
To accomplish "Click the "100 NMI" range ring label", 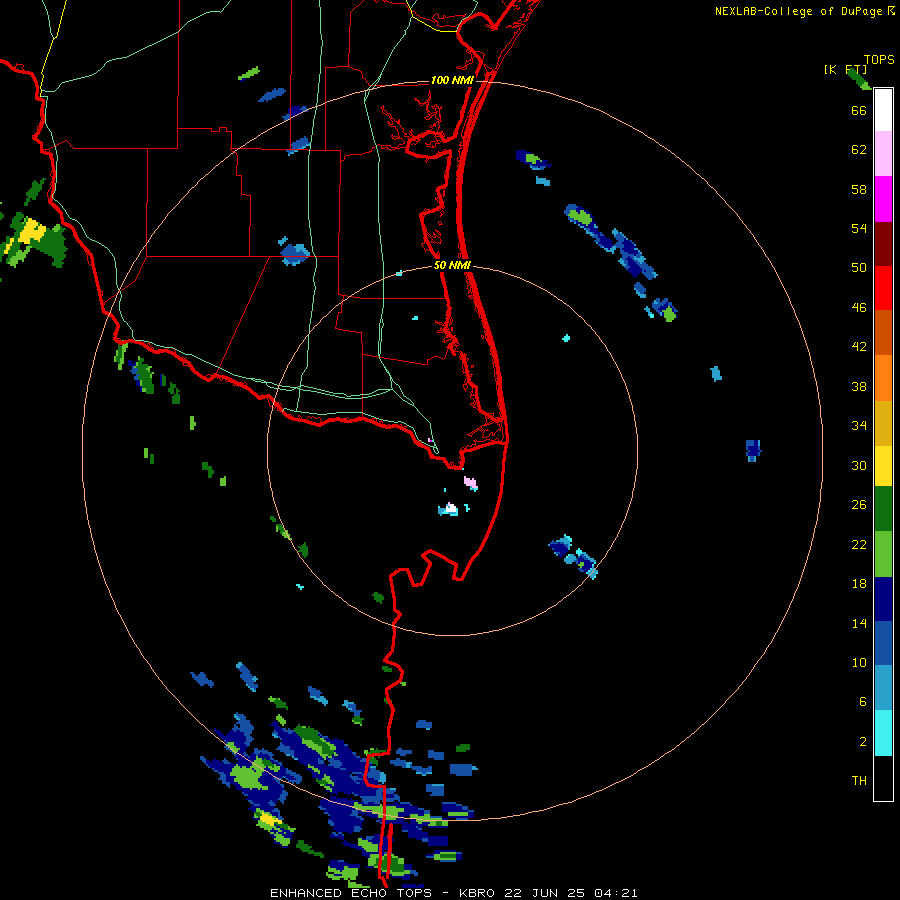I will pos(452,80).
